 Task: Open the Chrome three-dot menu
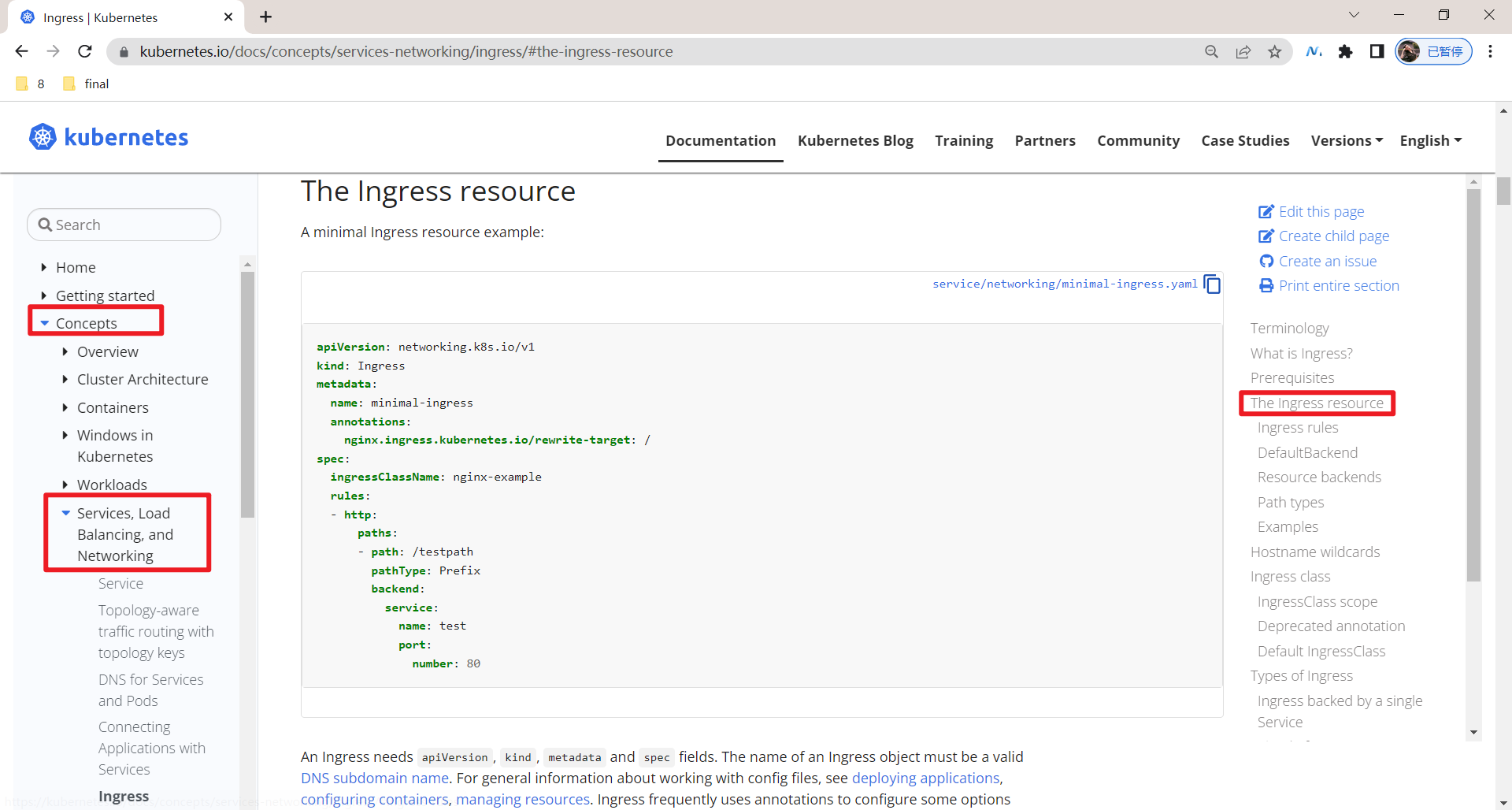pos(1490,52)
